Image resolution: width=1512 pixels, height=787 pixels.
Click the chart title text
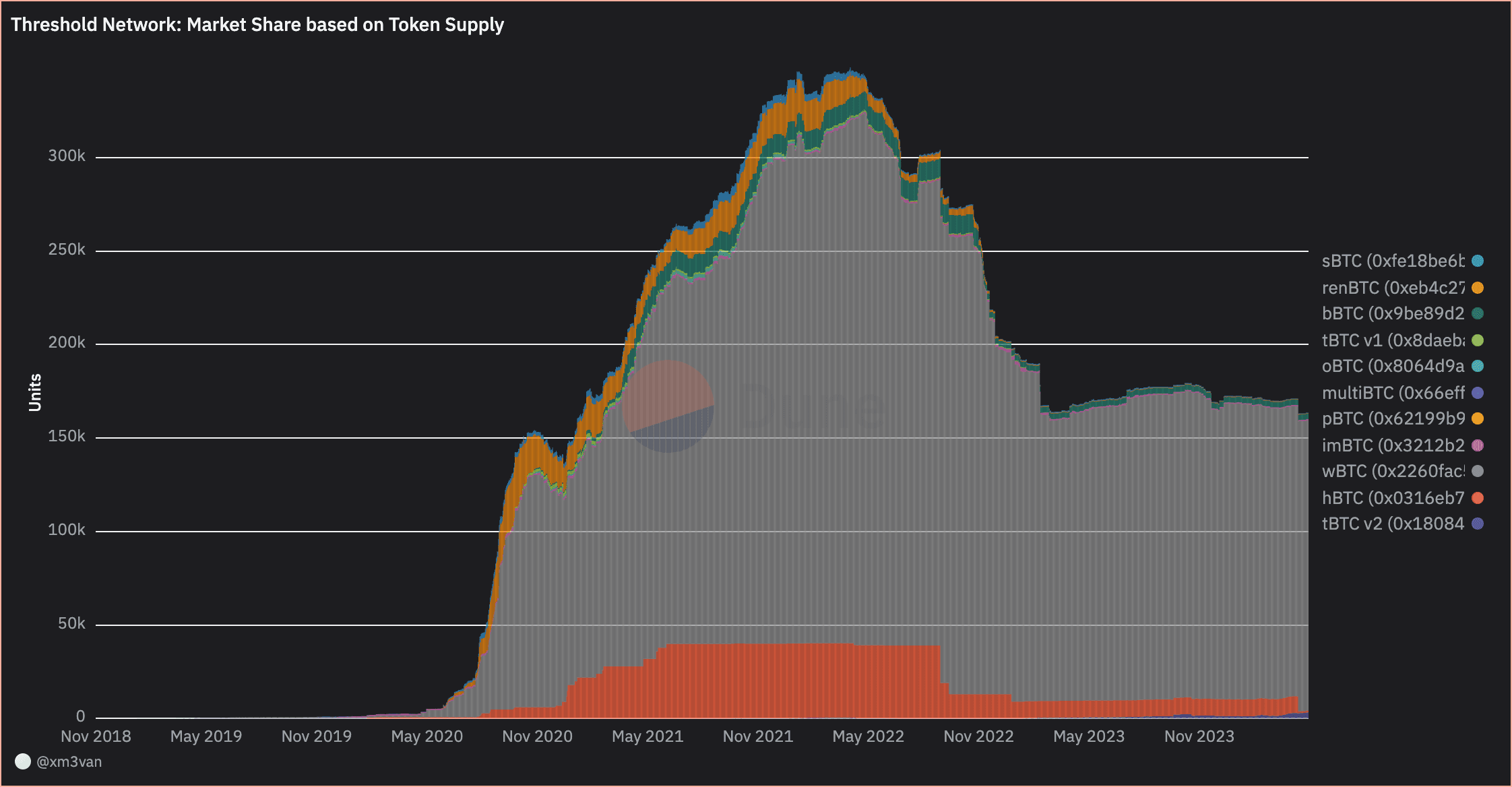[x=257, y=25]
